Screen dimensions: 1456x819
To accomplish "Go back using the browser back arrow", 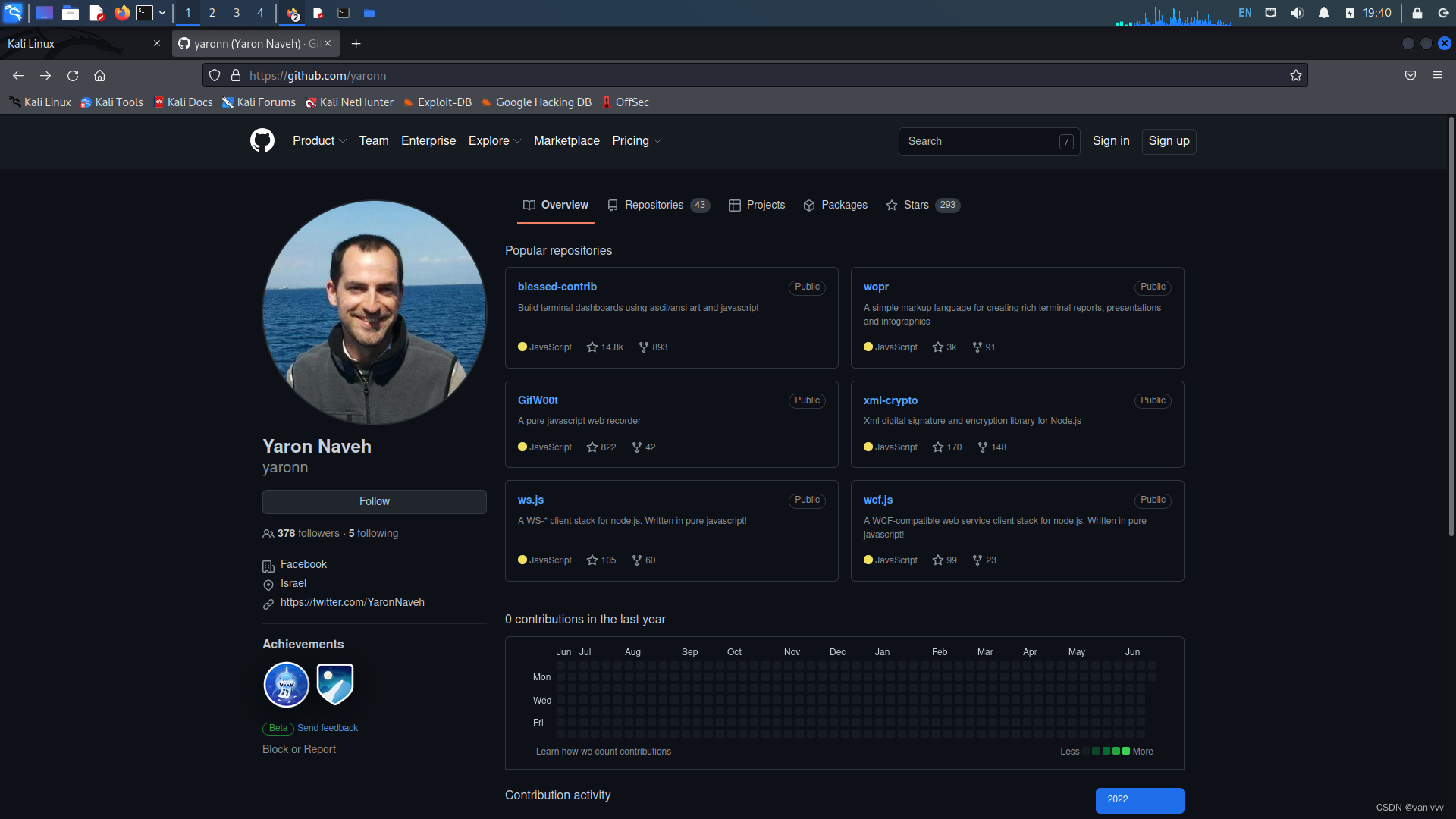I will [x=18, y=75].
